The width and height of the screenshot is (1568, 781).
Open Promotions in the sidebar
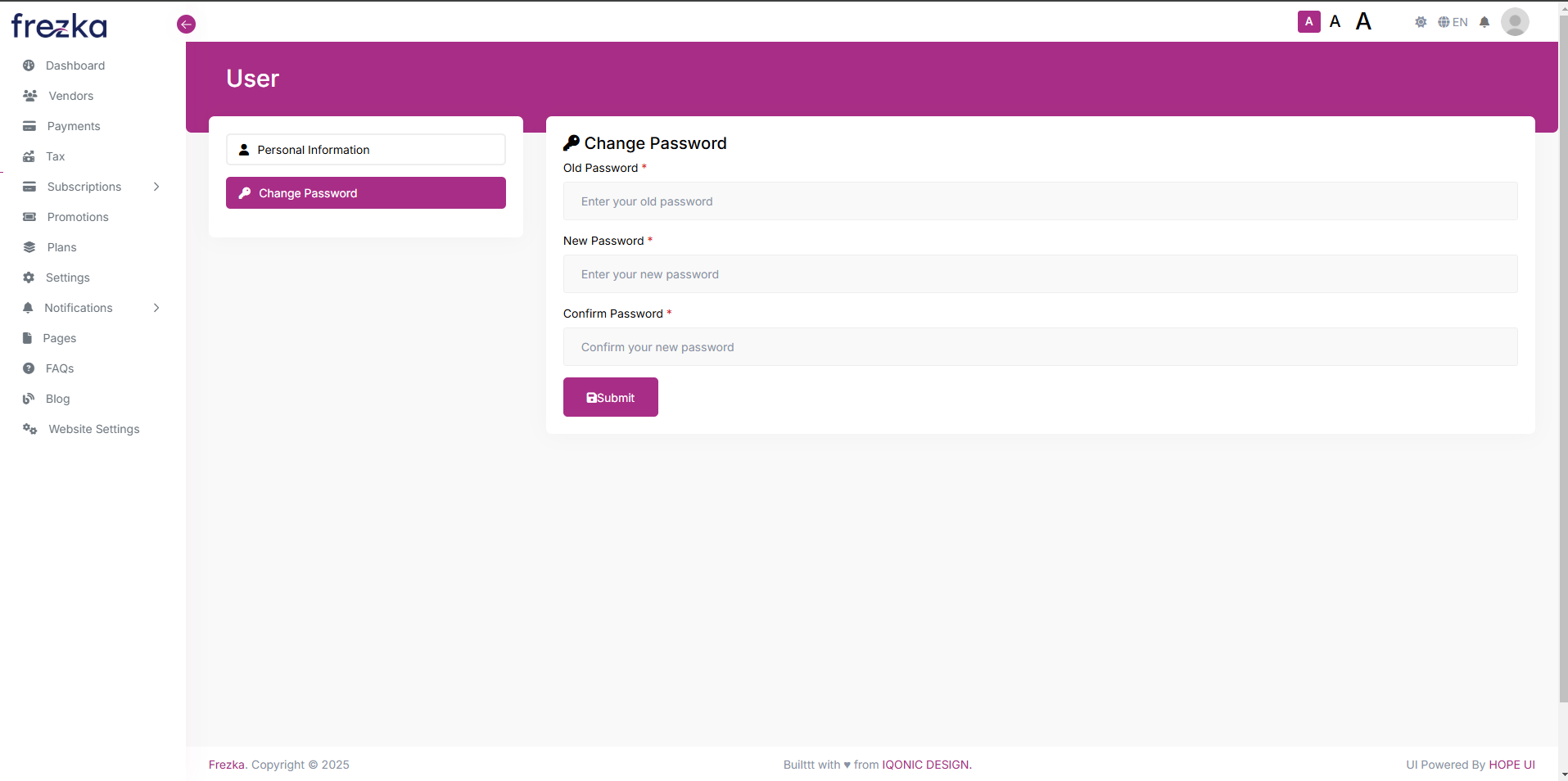click(78, 217)
